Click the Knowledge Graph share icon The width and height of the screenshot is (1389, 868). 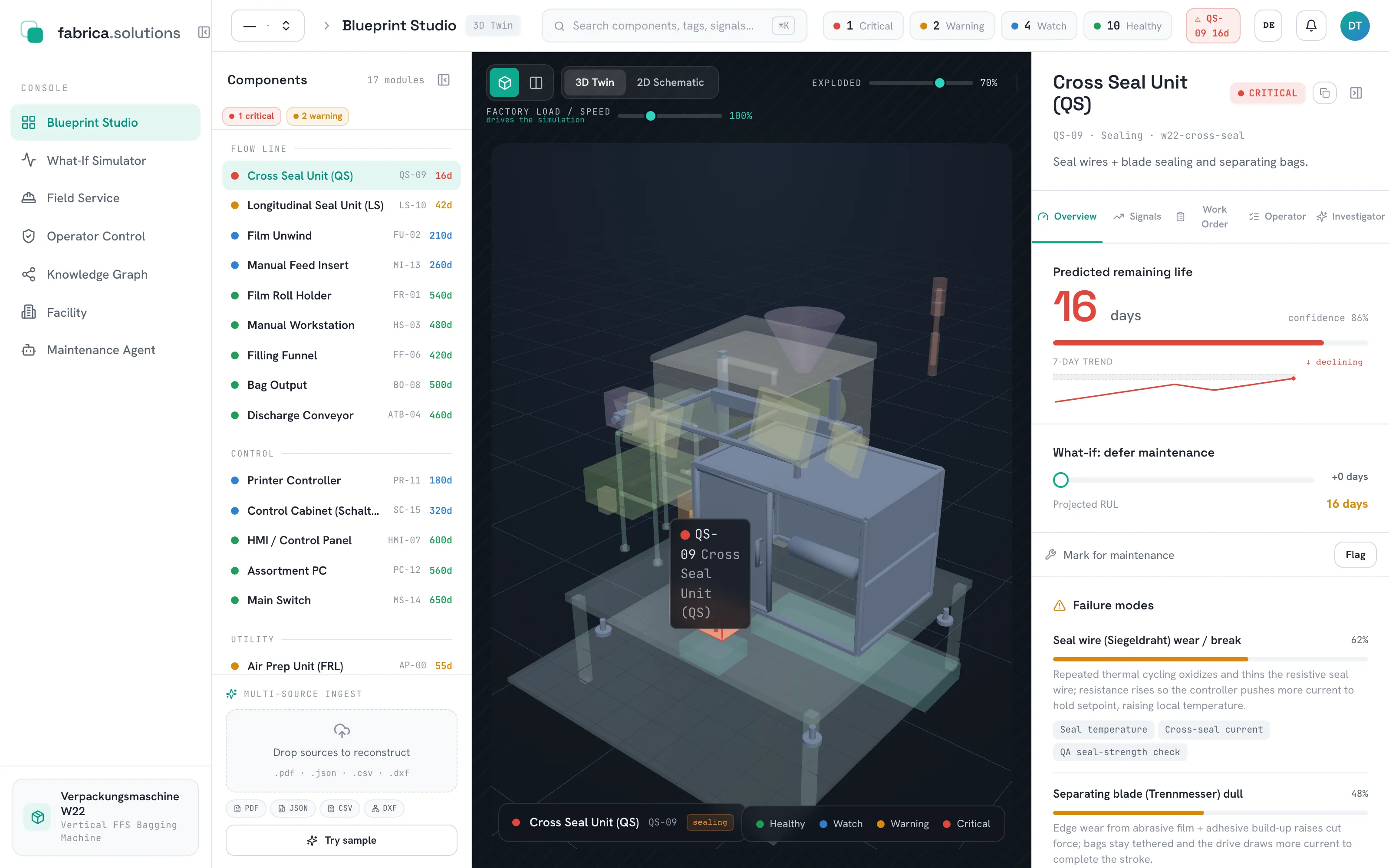tap(29, 274)
